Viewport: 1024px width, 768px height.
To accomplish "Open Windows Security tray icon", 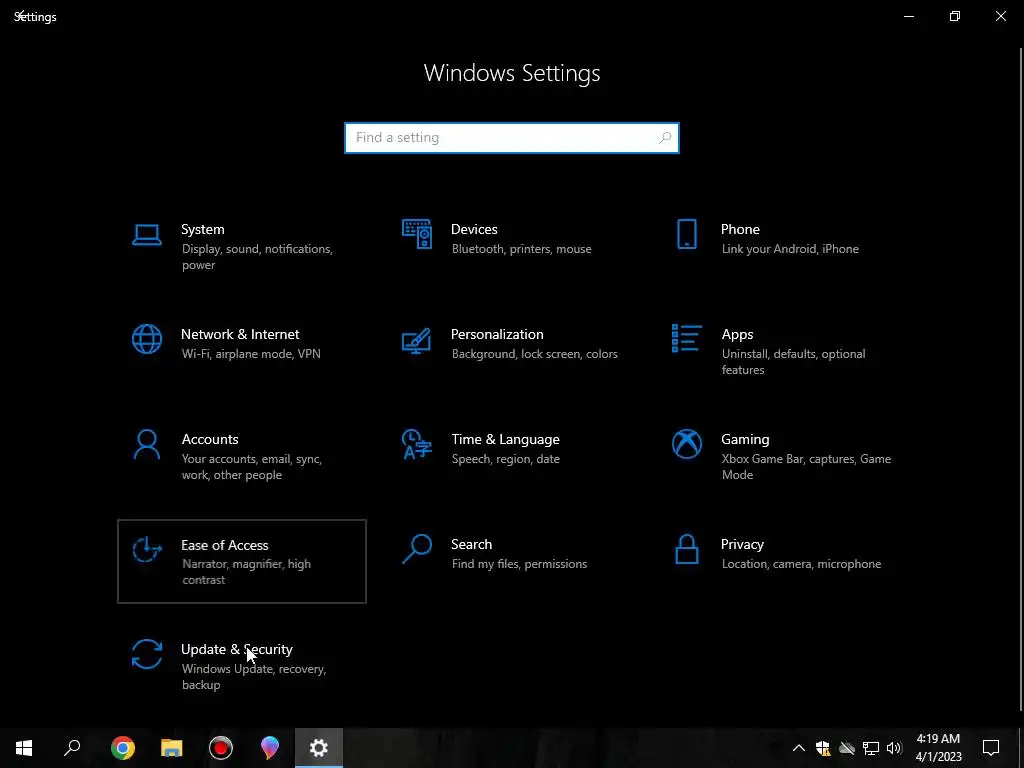I will [823, 748].
